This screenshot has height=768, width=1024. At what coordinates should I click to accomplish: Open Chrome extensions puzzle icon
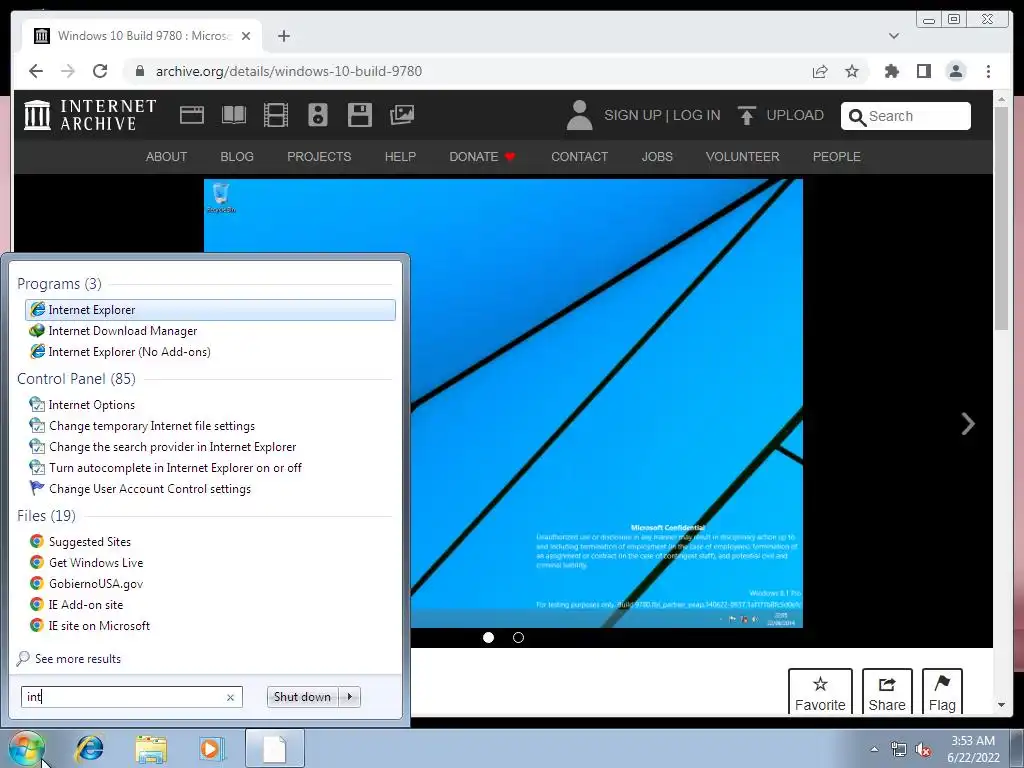pos(891,71)
